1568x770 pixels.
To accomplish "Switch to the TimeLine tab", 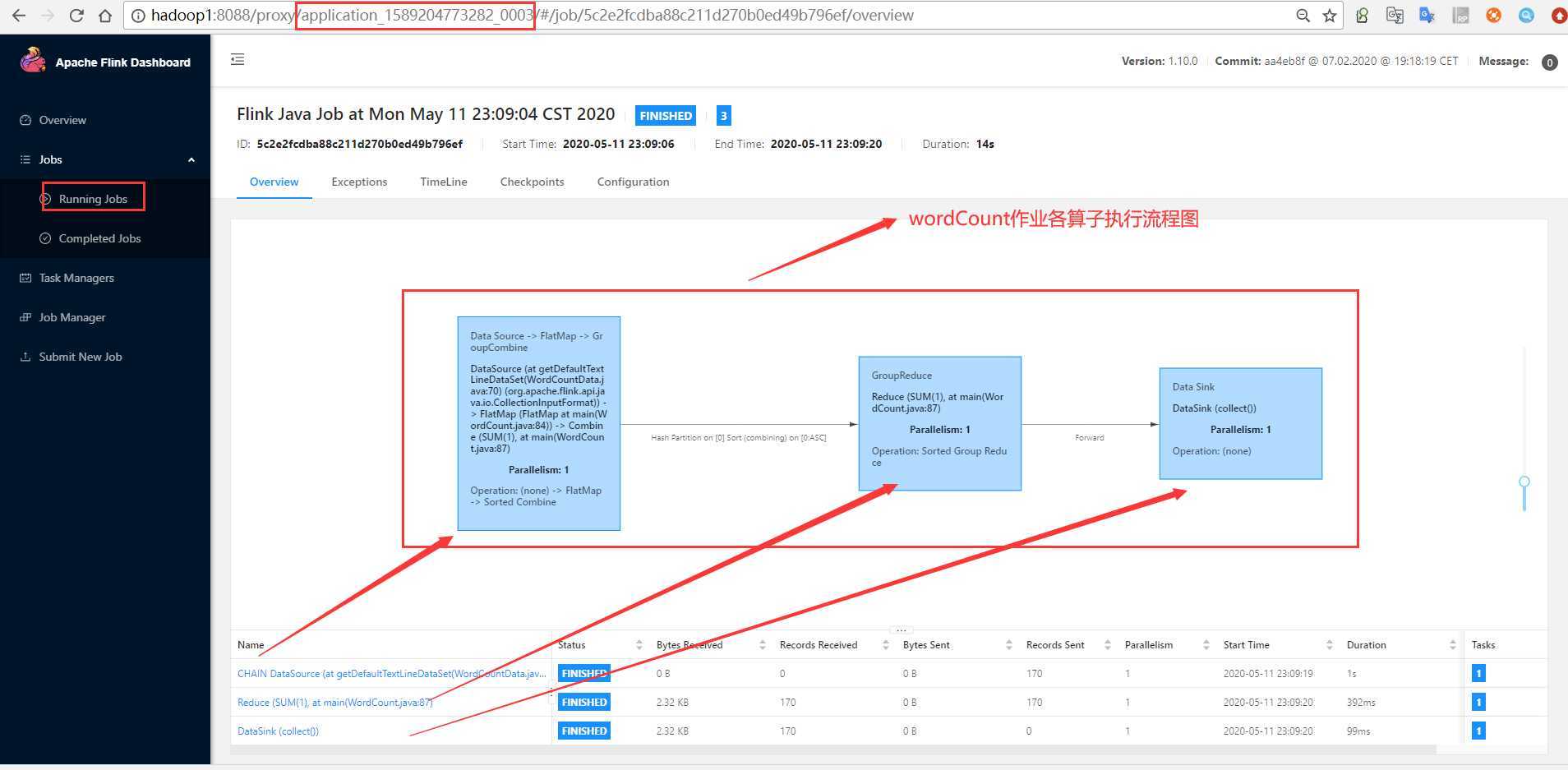I will pyautogui.click(x=444, y=182).
